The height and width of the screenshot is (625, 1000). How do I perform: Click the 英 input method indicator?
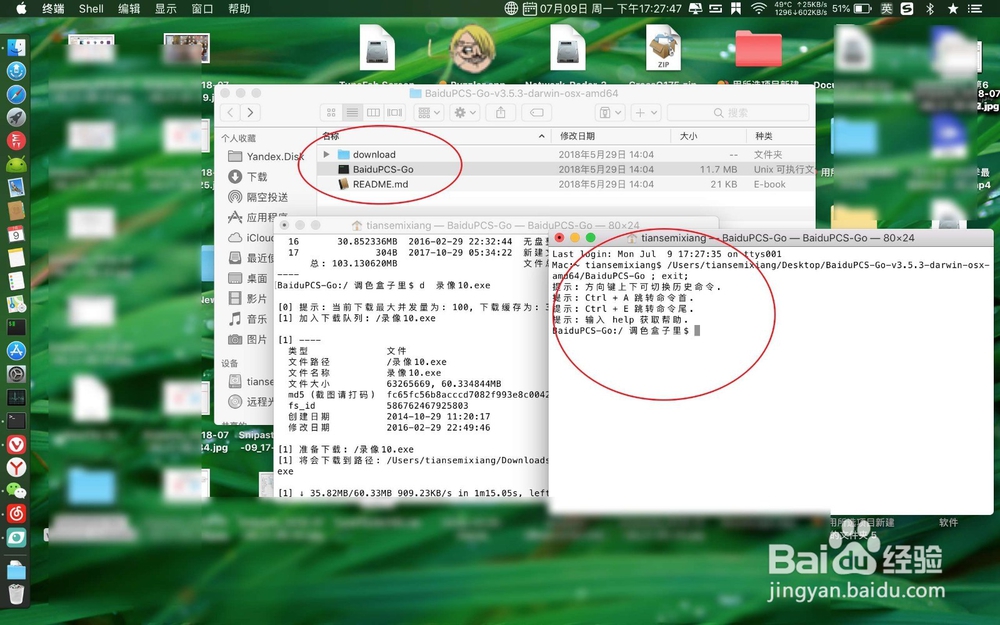(x=886, y=8)
